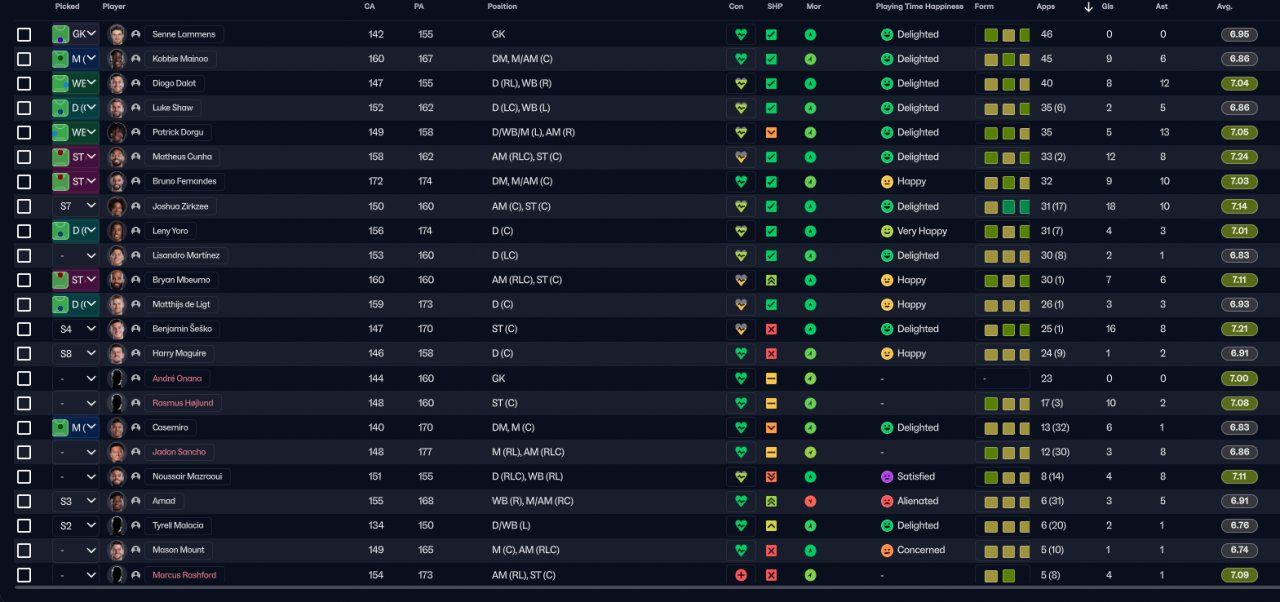Click the info icon beside Kobbie Mainoo
The image size is (1280, 602).
click(136, 59)
